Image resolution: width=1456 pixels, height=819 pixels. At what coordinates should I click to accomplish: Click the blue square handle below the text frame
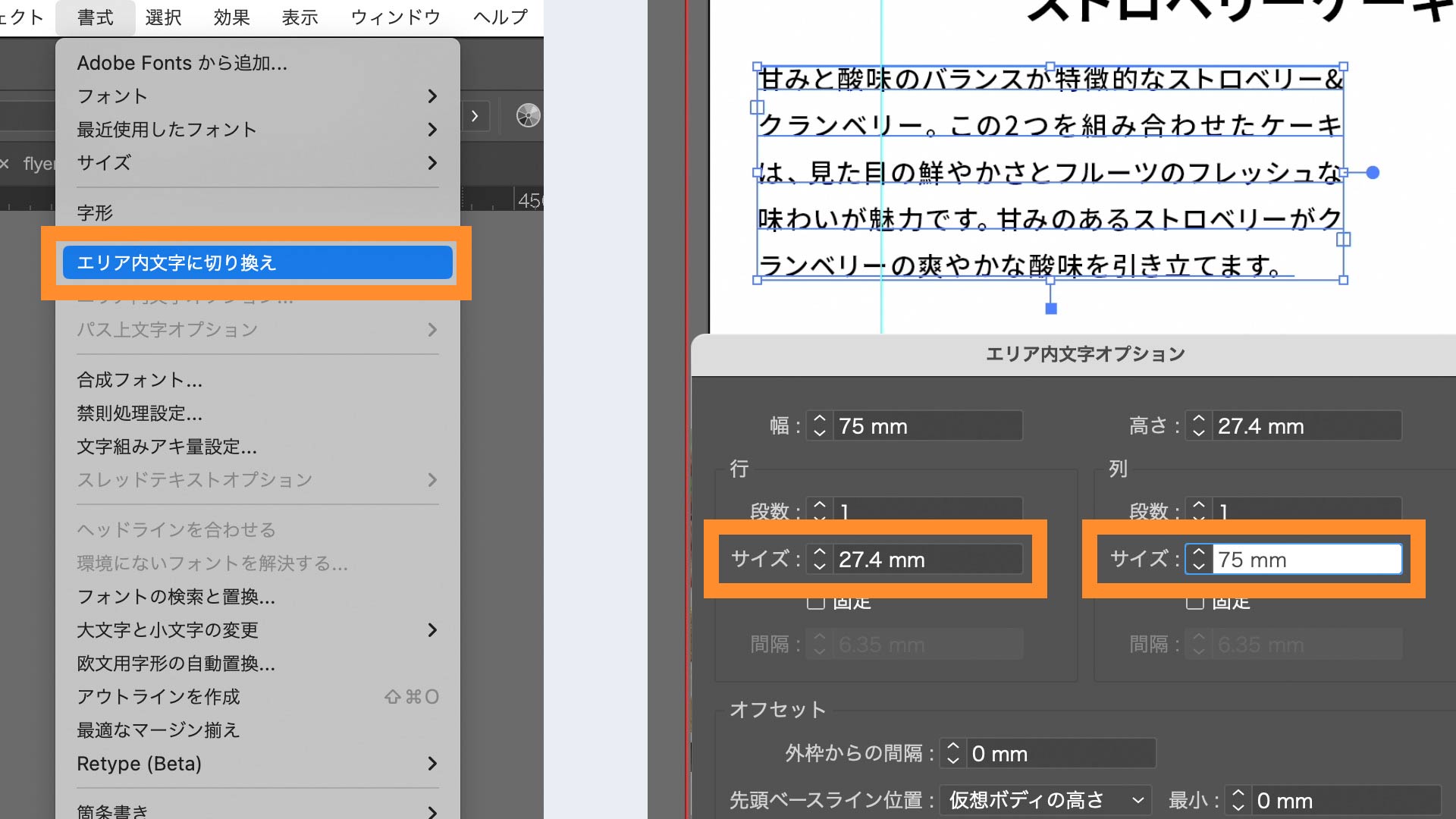[x=1051, y=309]
